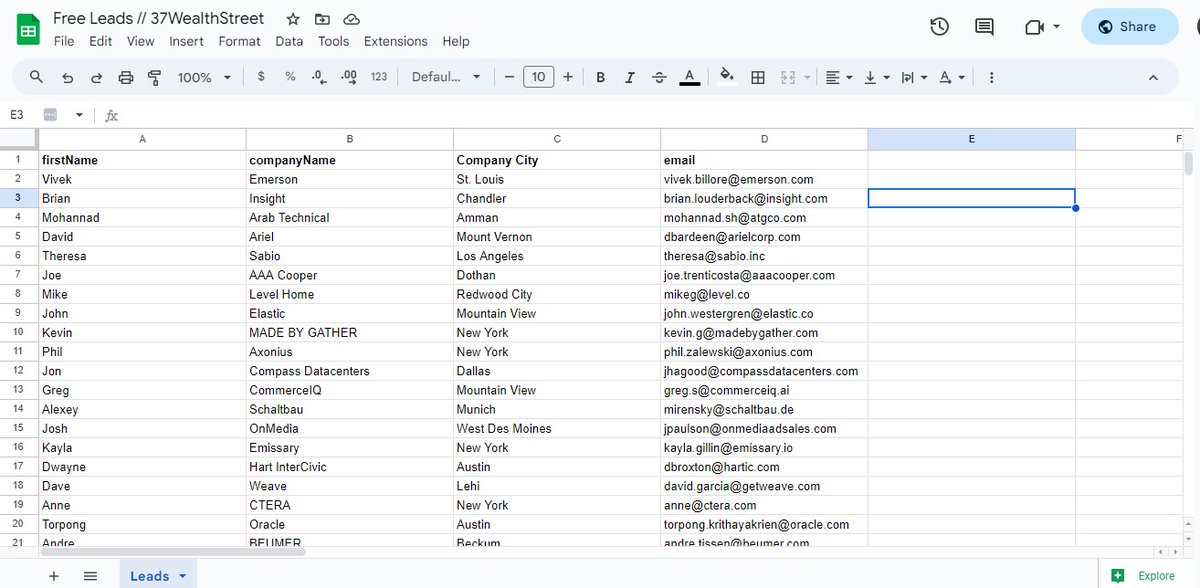Open the Data menu
Viewport: 1200px width, 588px height.
(x=289, y=41)
